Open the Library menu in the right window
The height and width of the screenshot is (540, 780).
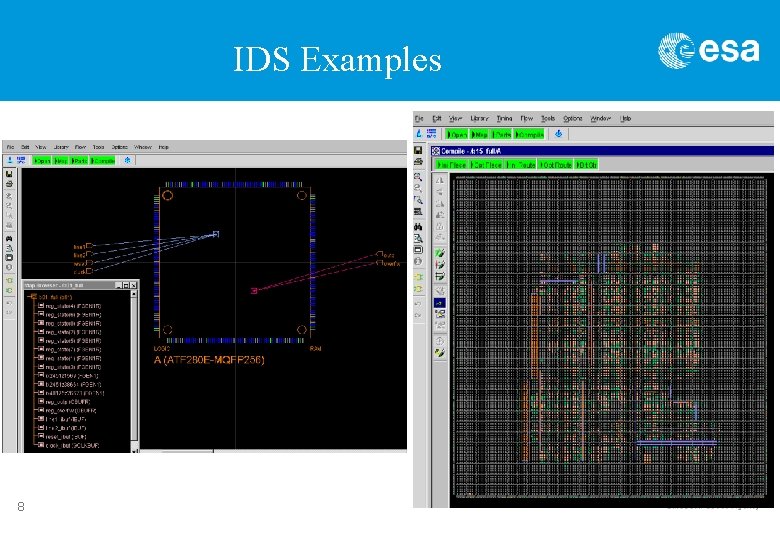pyautogui.click(x=480, y=118)
